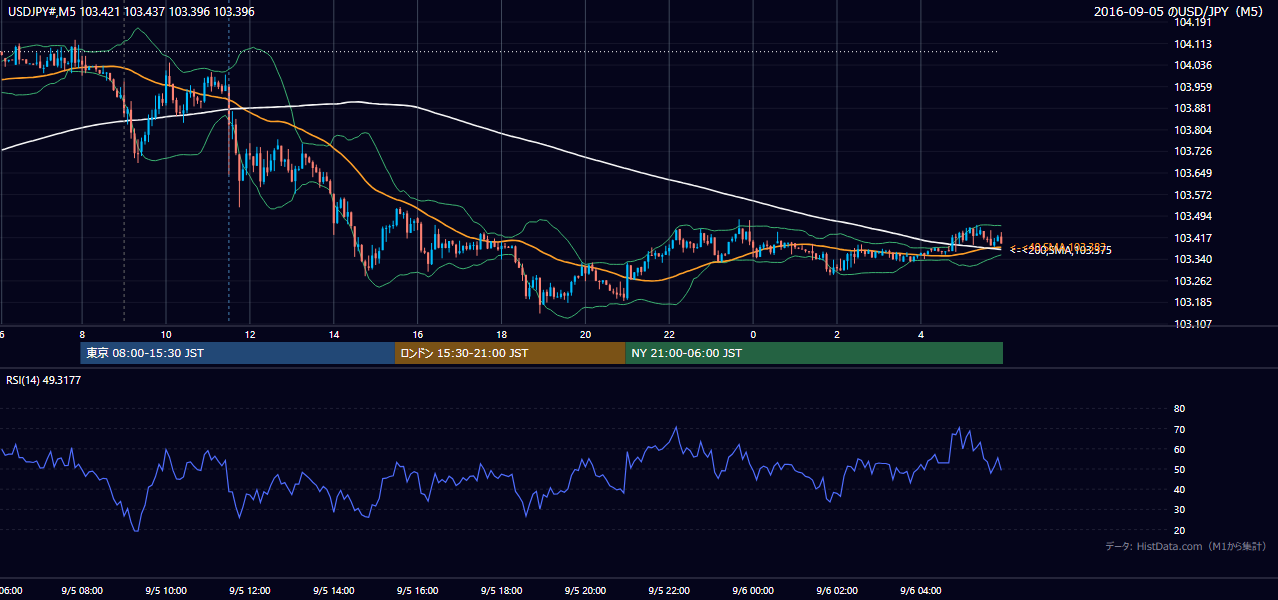
Task: Click price axis label 103.494
Action: (1194, 216)
